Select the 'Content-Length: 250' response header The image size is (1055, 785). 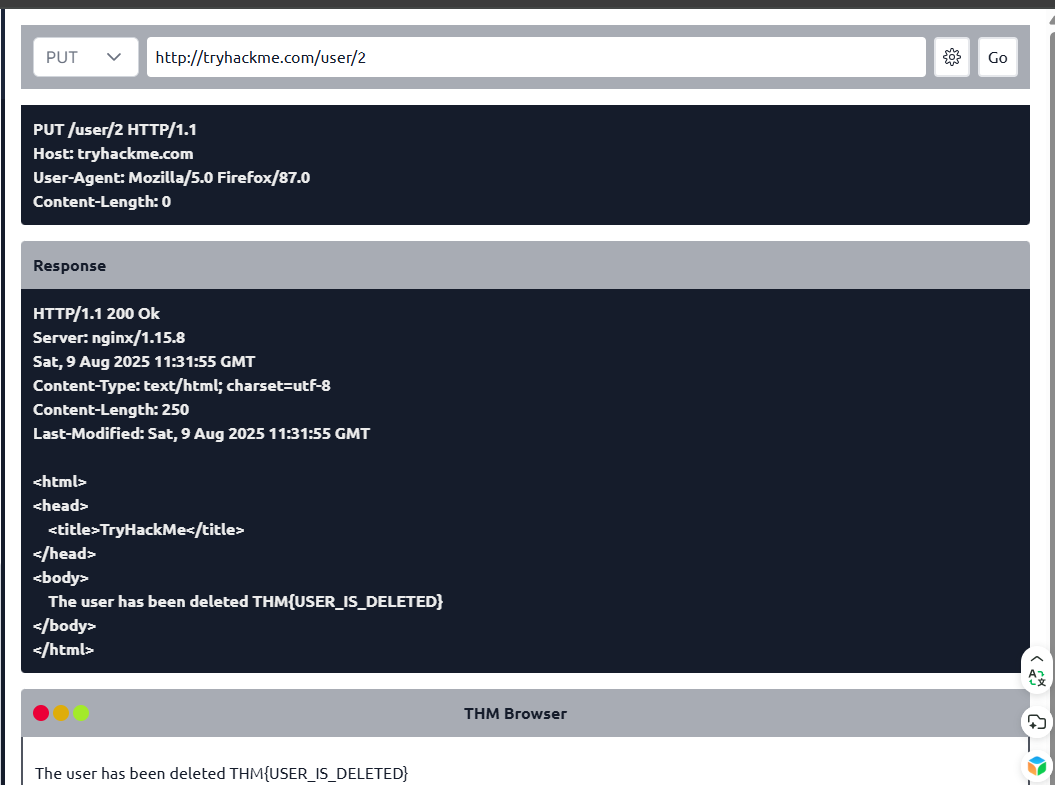111,410
